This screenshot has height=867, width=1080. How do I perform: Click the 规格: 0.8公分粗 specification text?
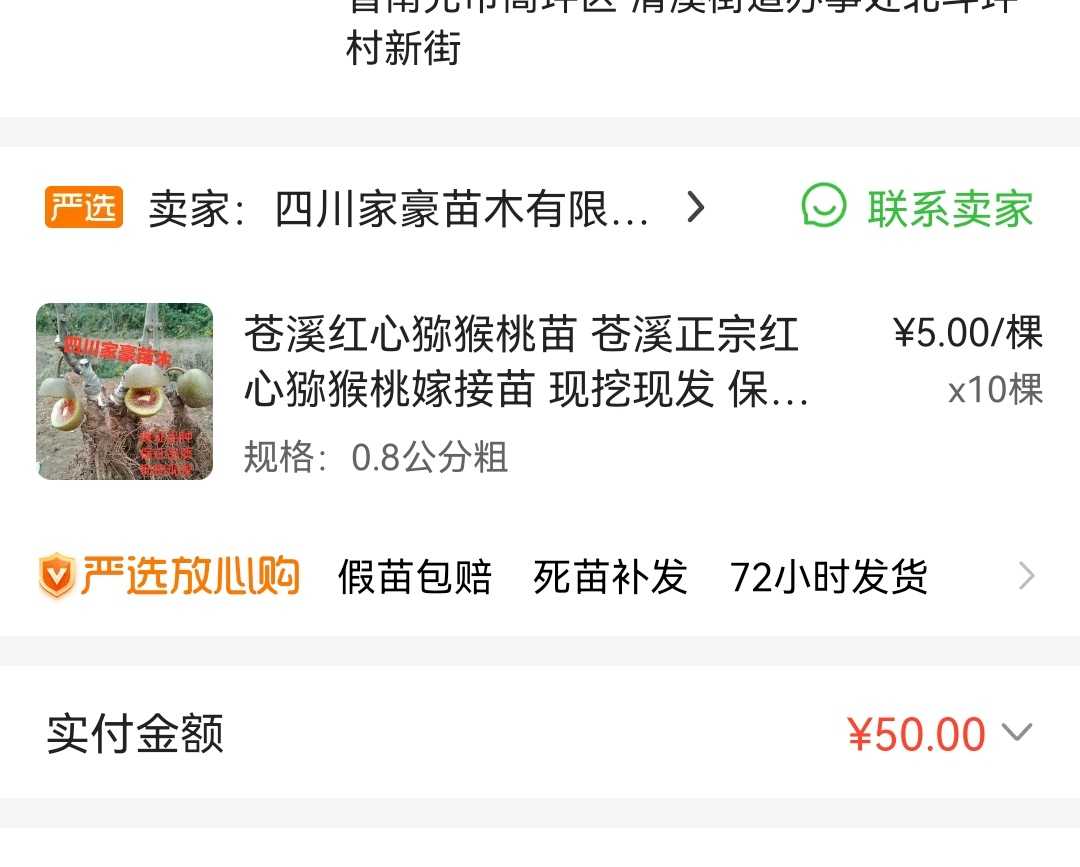point(375,457)
